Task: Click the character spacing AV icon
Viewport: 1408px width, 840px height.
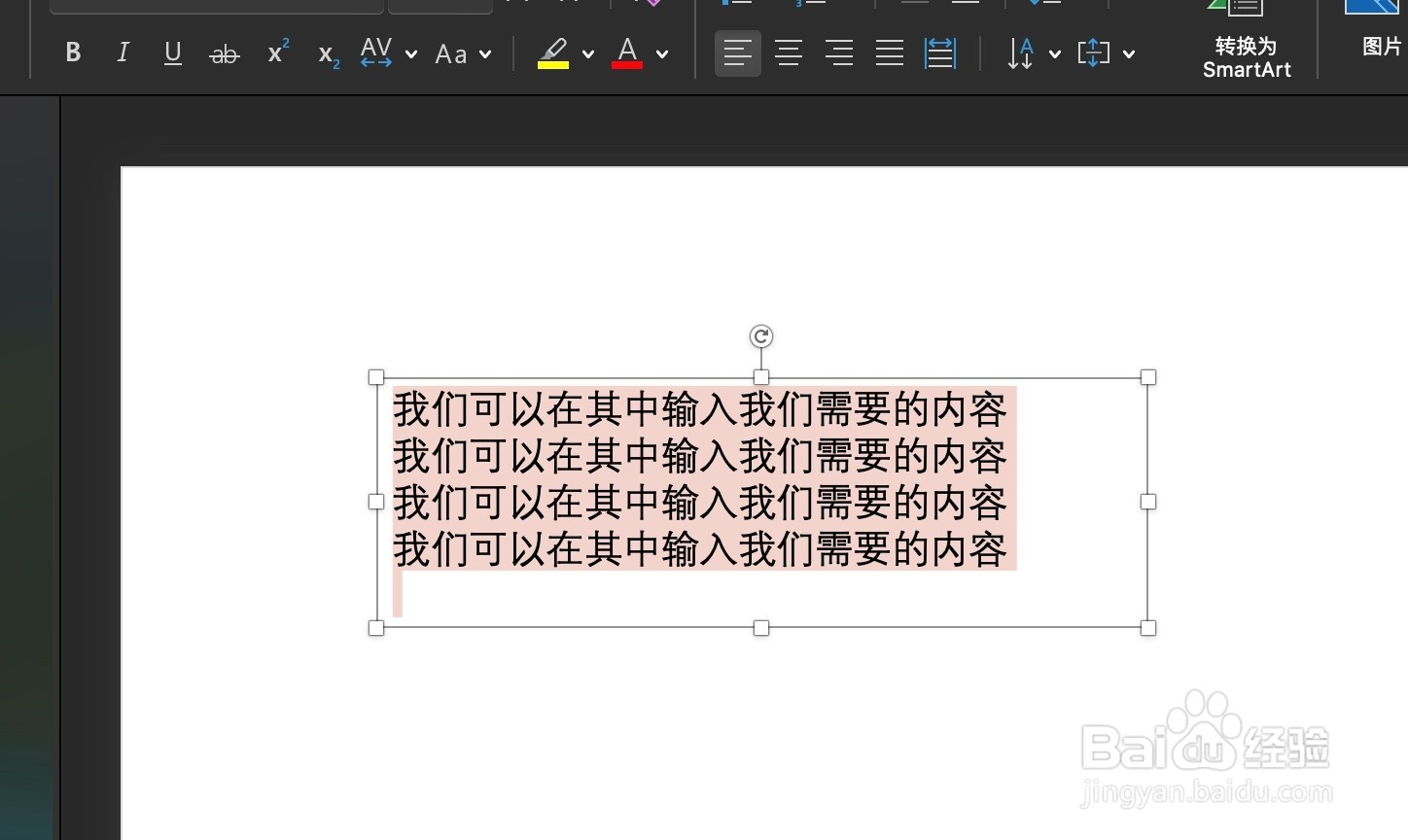Action: tap(376, 52)
